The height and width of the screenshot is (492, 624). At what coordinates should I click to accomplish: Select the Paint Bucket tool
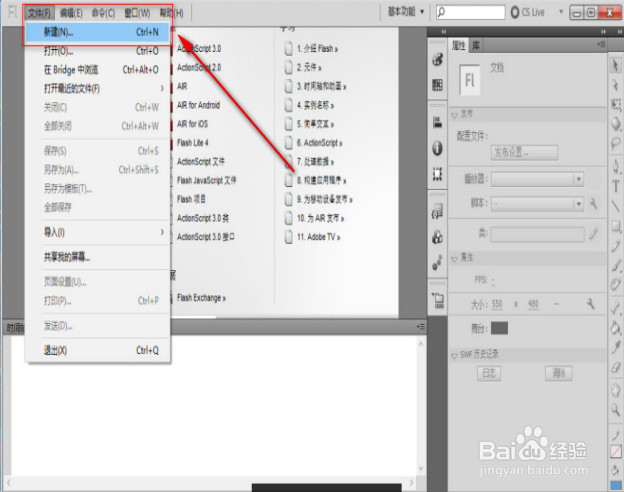tap(616, 327)
